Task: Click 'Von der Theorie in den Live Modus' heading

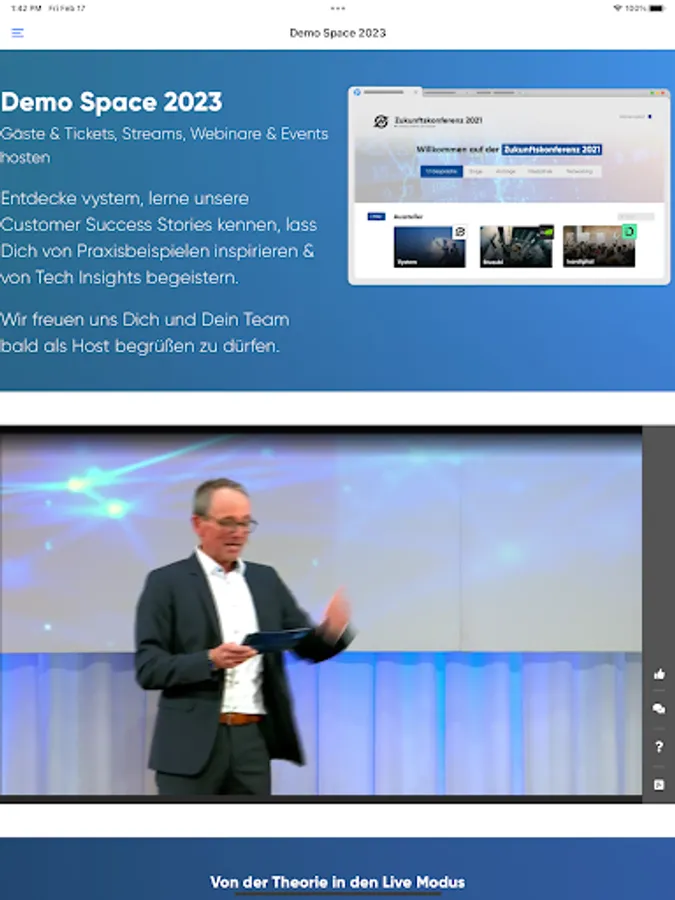Action: (x=338, y=882)
